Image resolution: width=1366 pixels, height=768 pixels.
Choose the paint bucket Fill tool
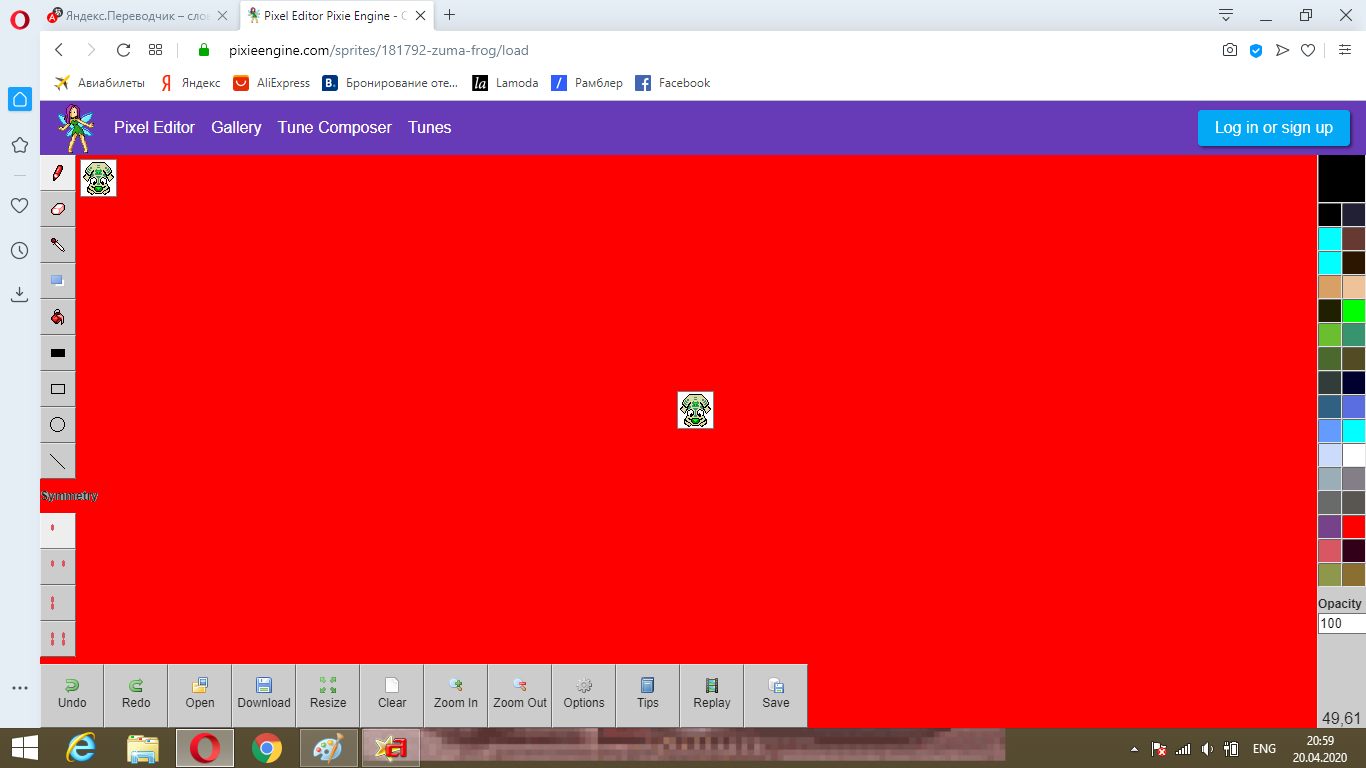pos(58,317)
